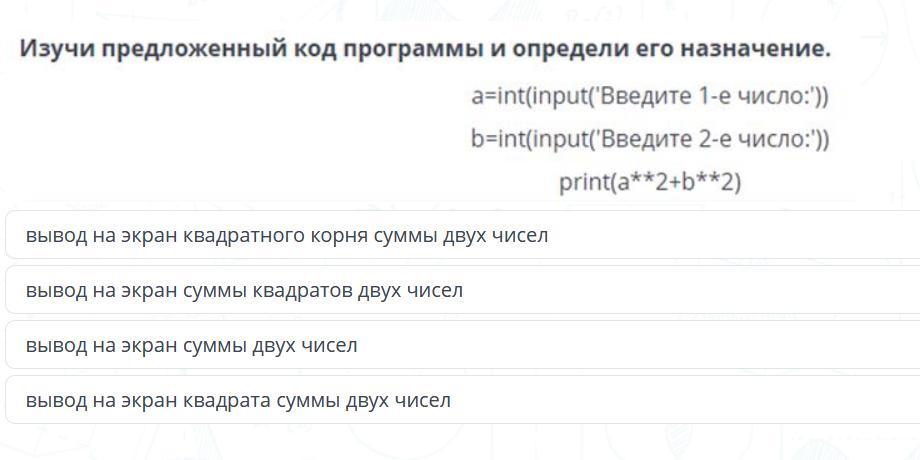
Task: Click the word 'print' in the code
Action: [x=581, y=184]
